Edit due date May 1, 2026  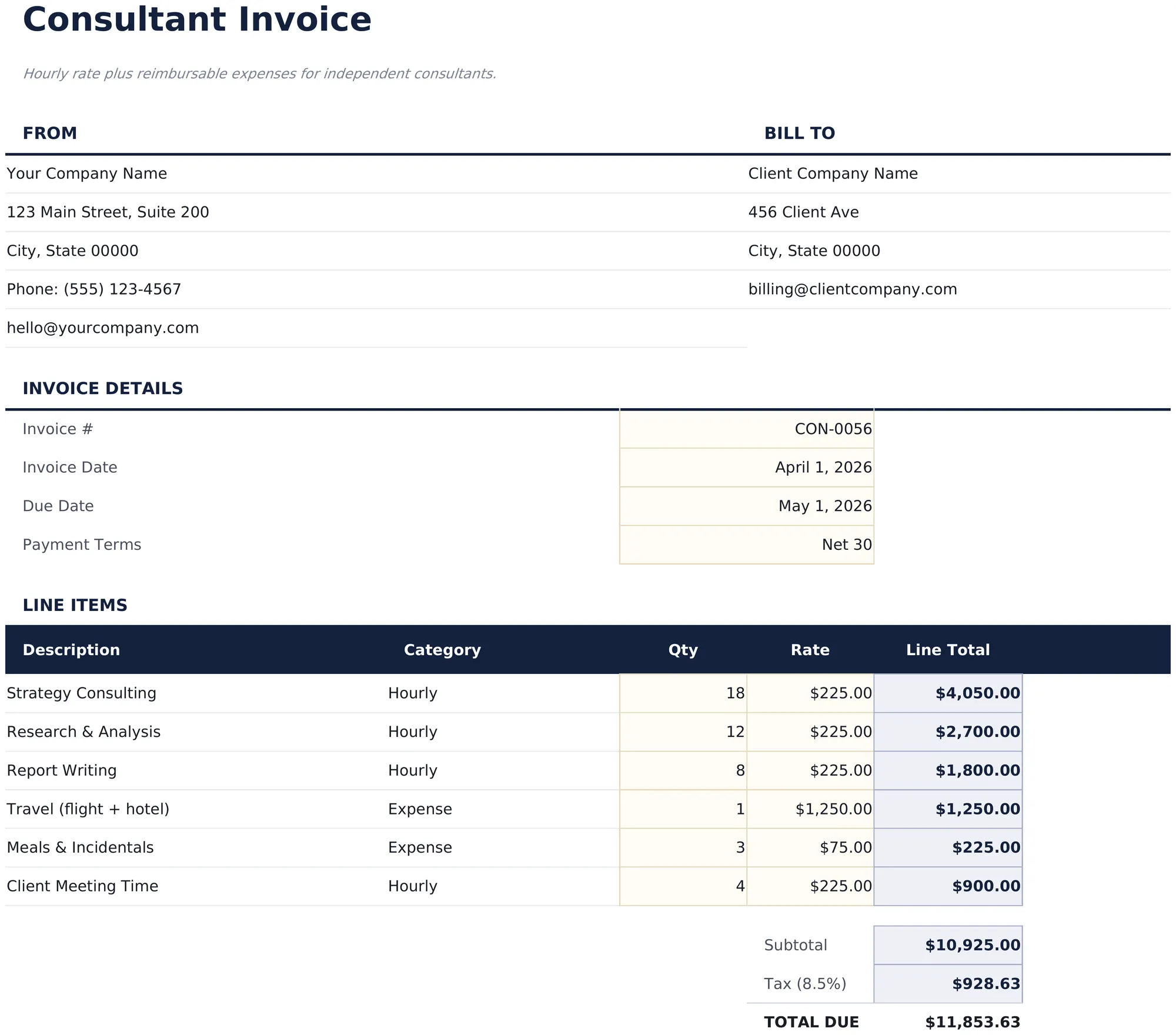pos(747,506)
